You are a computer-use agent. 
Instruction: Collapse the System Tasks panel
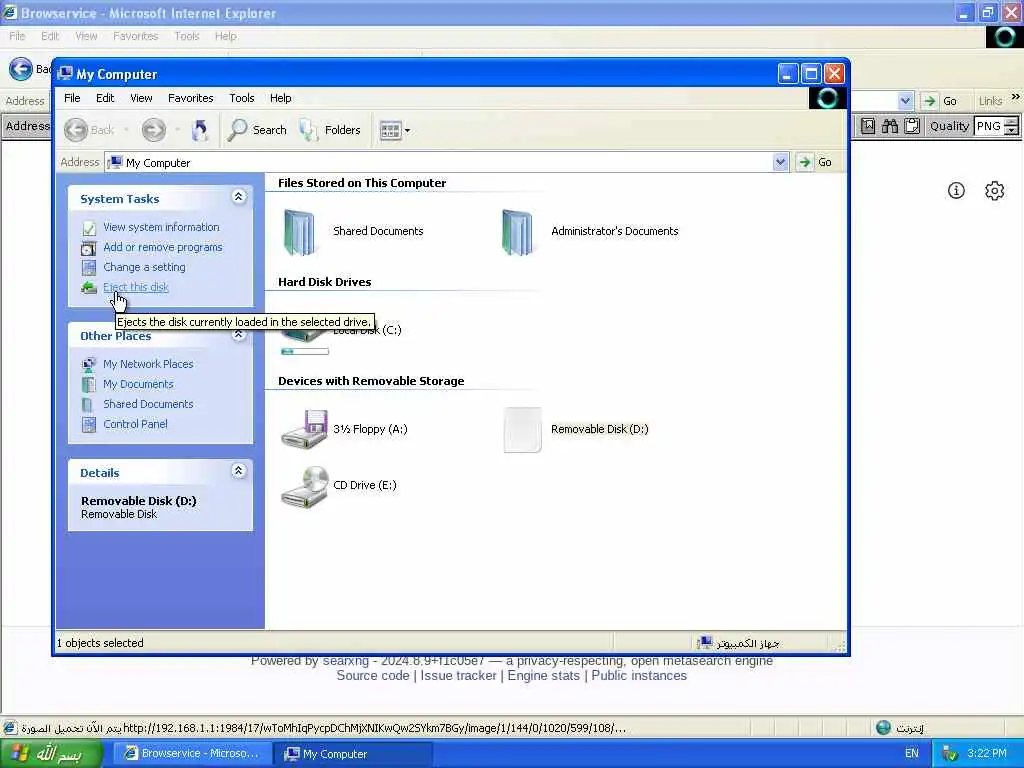coord(238,197)
